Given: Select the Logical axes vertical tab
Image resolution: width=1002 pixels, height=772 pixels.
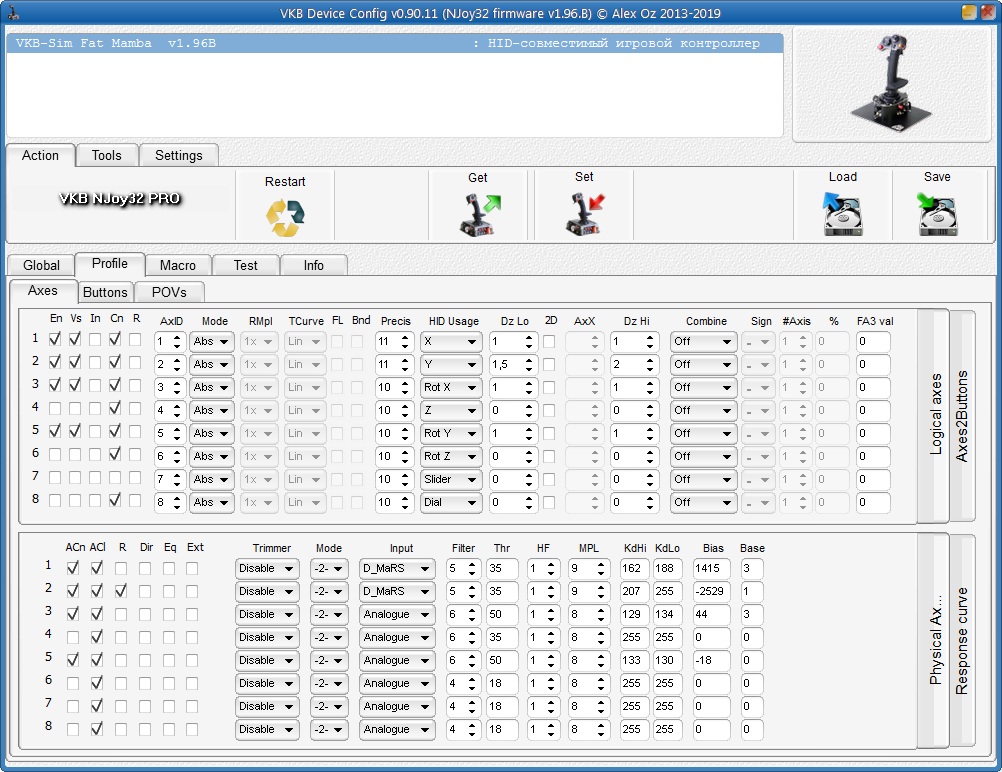Looking at the screenshot, I should (935, 415).
